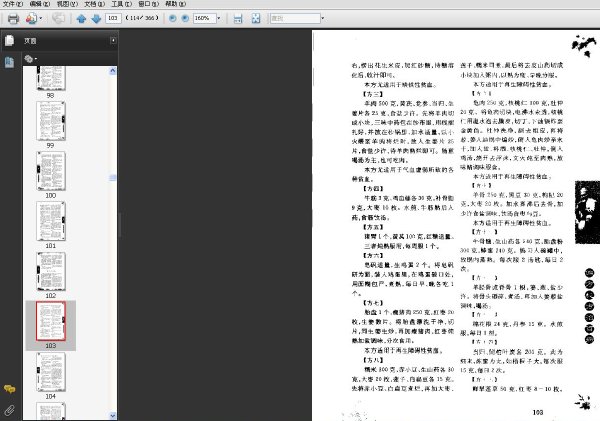Click the zoom out round button
The height and width of the screenshot is (421, 600).
tap(173, 18)
